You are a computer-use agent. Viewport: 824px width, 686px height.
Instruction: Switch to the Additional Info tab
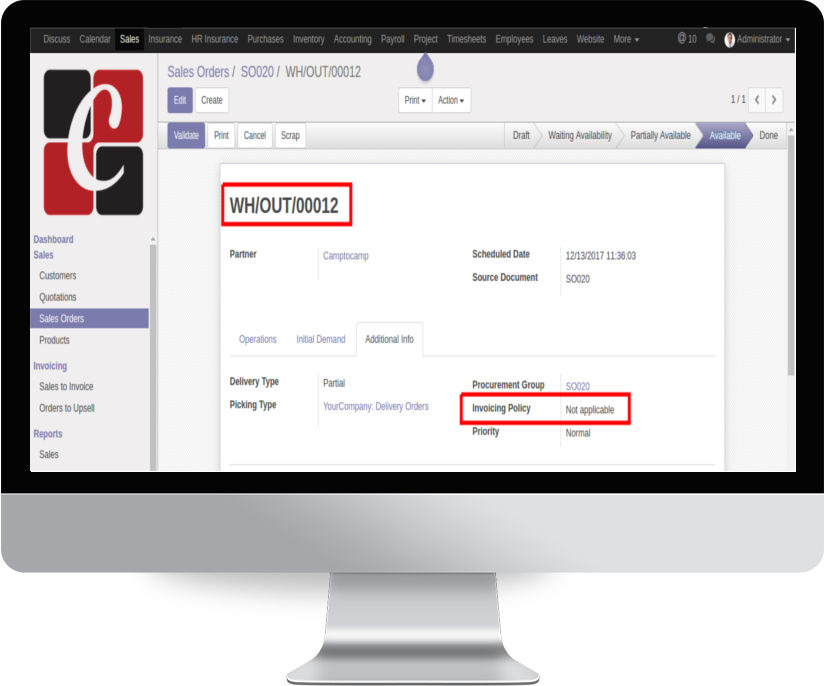[x=389, y=340]
